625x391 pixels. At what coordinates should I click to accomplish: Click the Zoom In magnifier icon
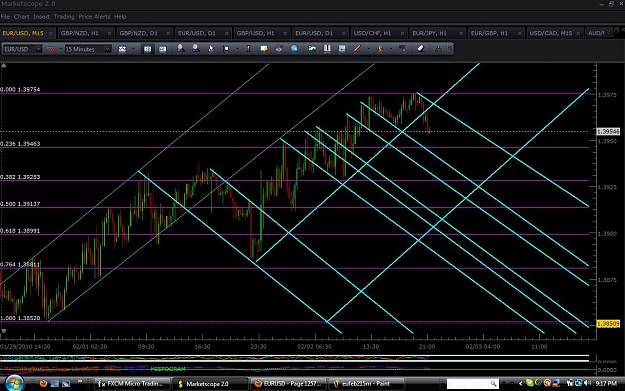(181, 49)
